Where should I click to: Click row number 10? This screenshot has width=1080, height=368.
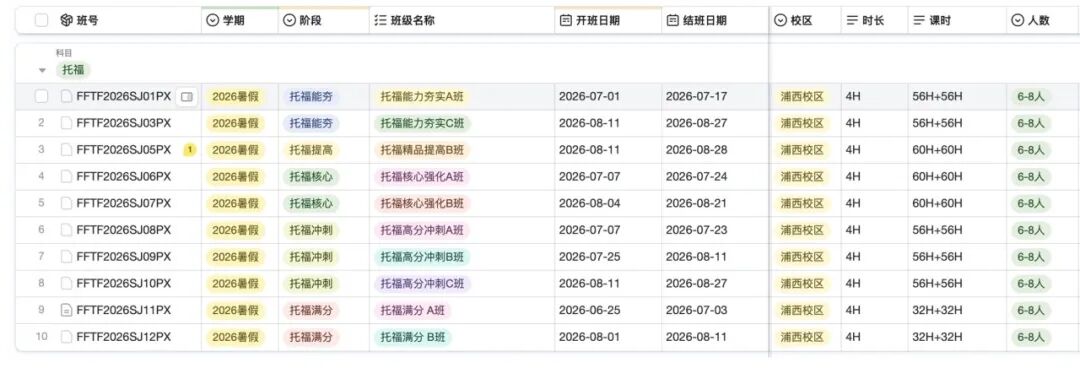coord(41,337)
